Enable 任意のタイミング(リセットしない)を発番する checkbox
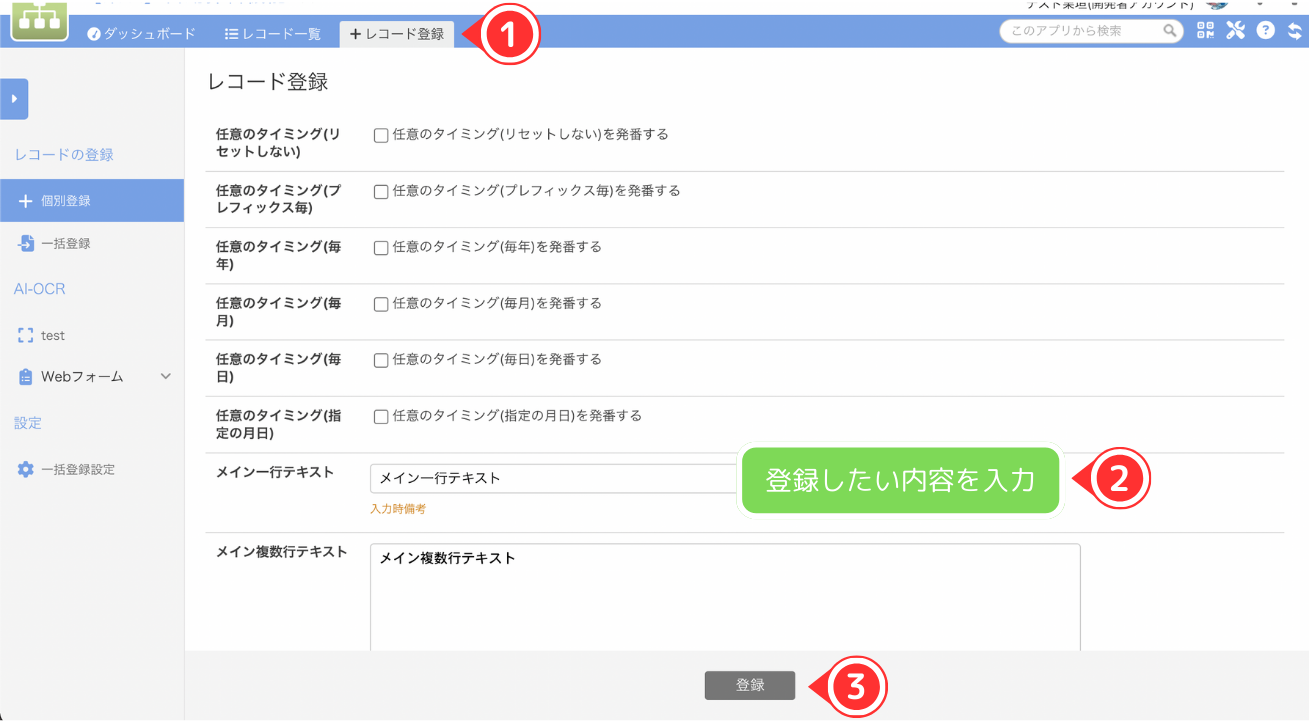The height and width of the screenshot is (721, 1310). click(x=381, y=134)
